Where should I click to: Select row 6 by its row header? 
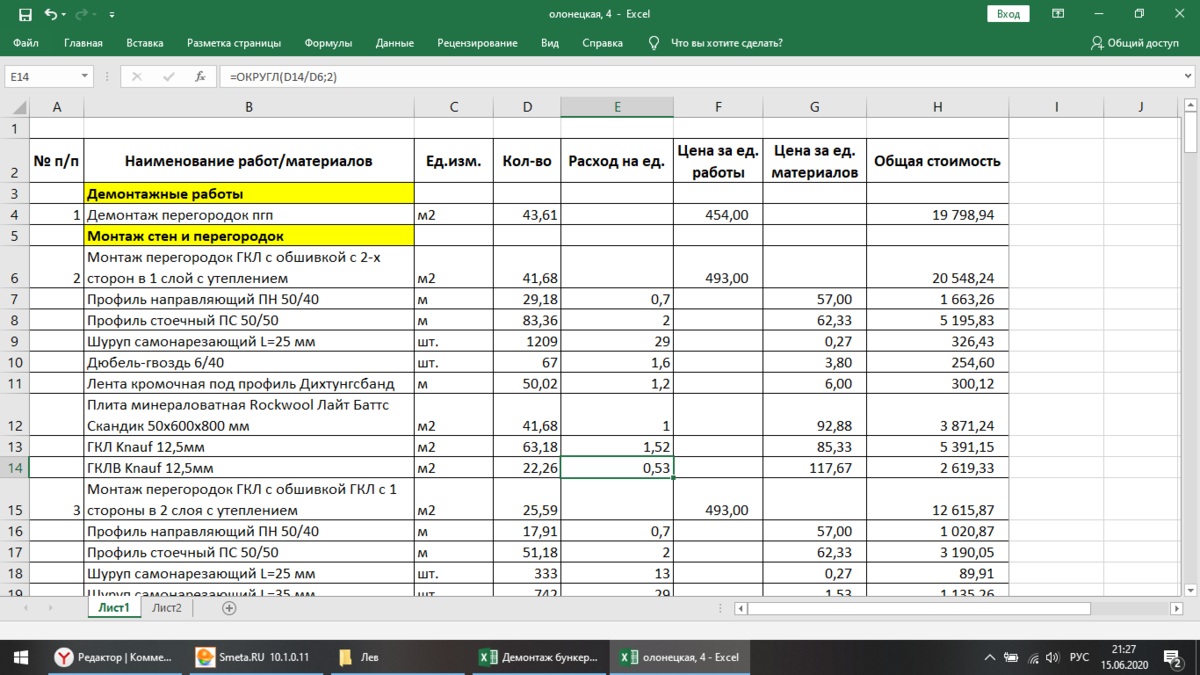[15, 267]
